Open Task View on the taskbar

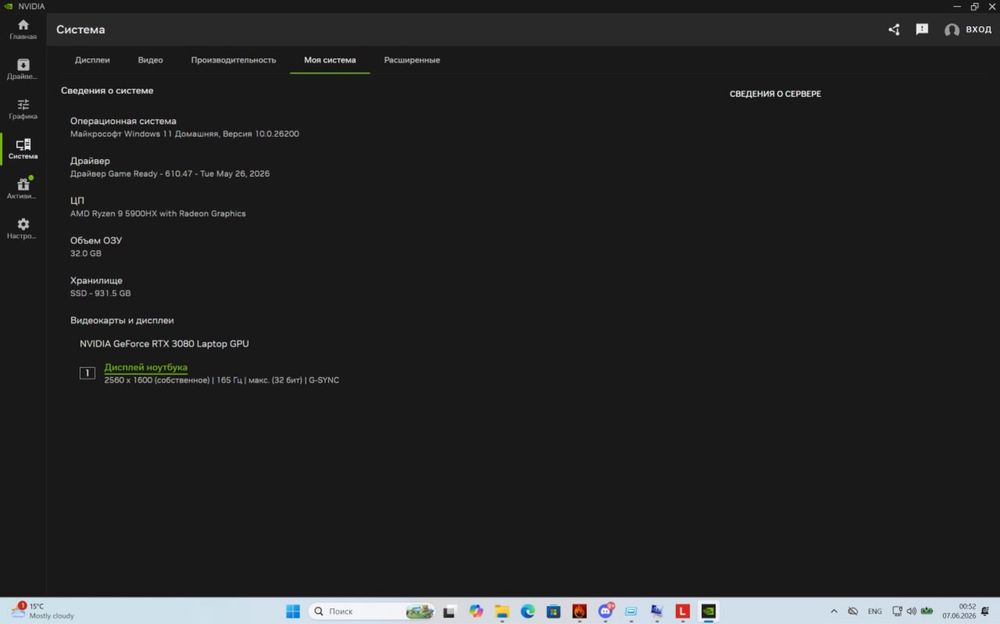449,611
